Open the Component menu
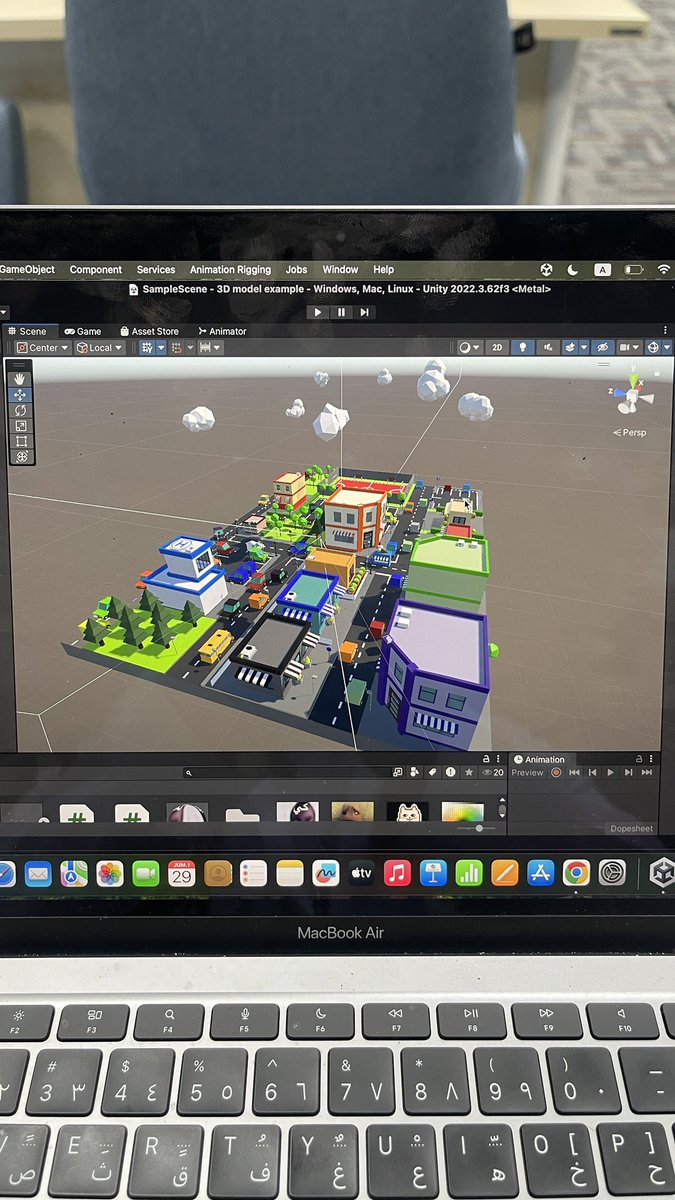The height and width of the screenshot is (1200, 675). coord(96,270)
